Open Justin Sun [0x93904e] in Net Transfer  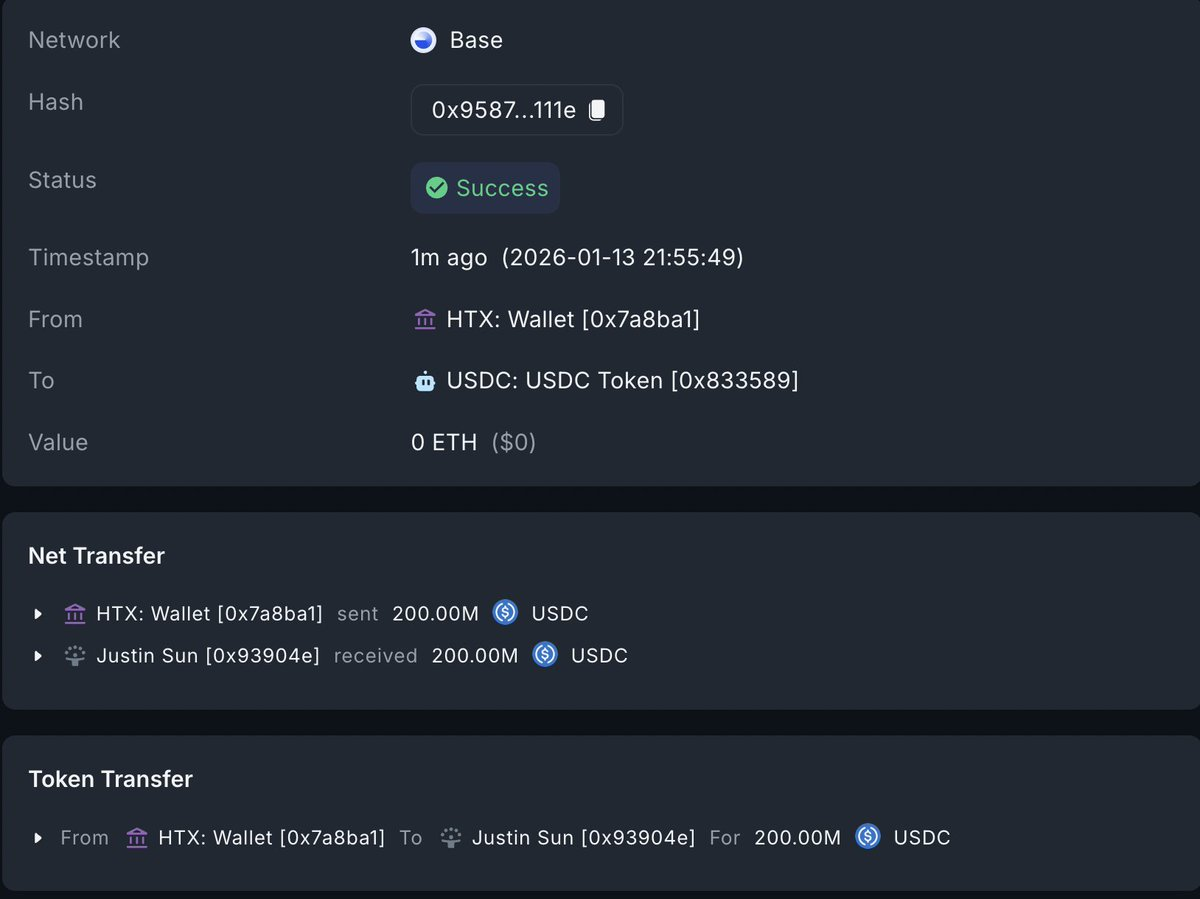coord(208,656)
